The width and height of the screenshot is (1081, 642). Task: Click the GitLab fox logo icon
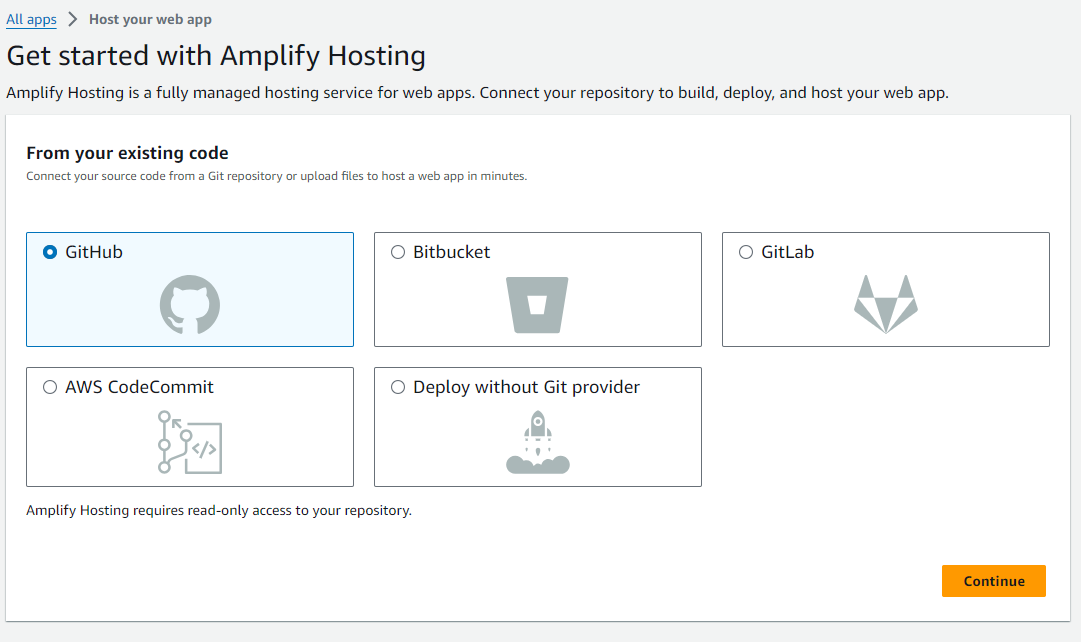point(886,304)
